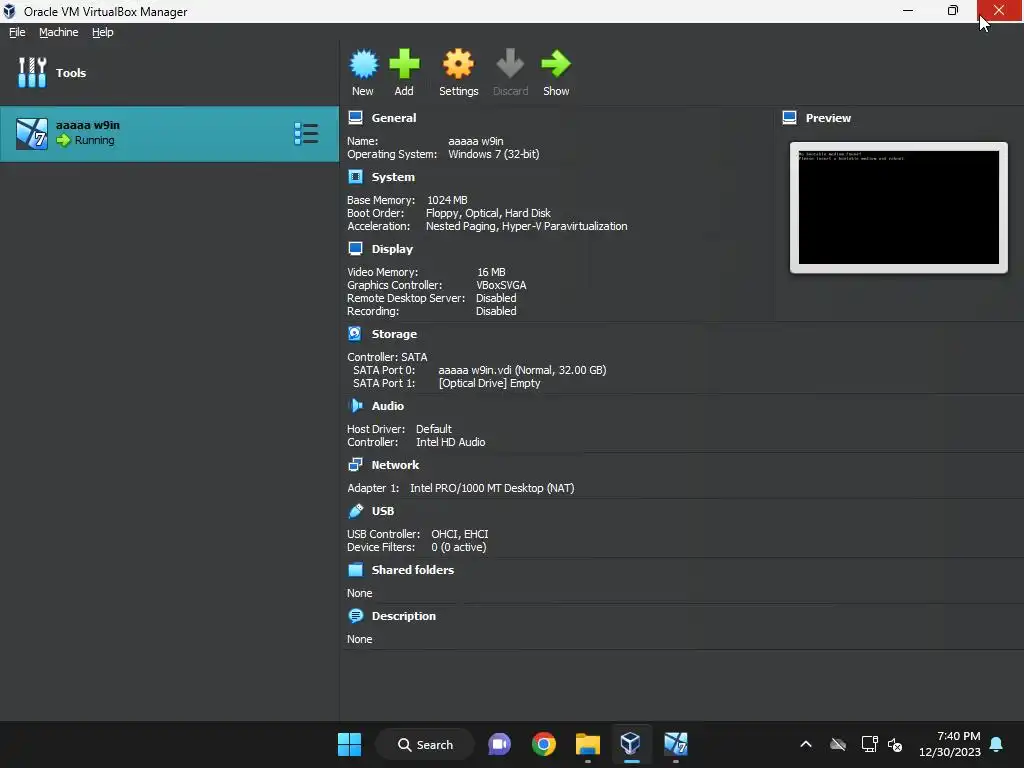Click 'Floppy, Optical, Hard Disk' boot order
The image size is (1024, 768).
point(488,213)
